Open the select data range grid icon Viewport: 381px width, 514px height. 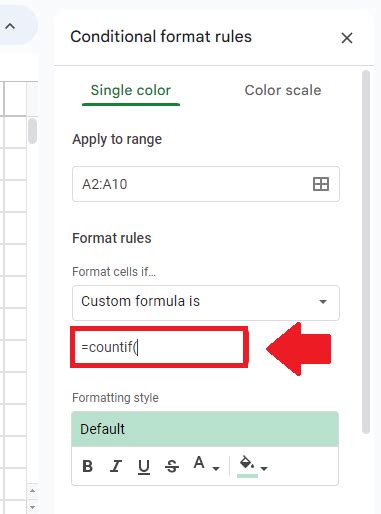point(321,184)
